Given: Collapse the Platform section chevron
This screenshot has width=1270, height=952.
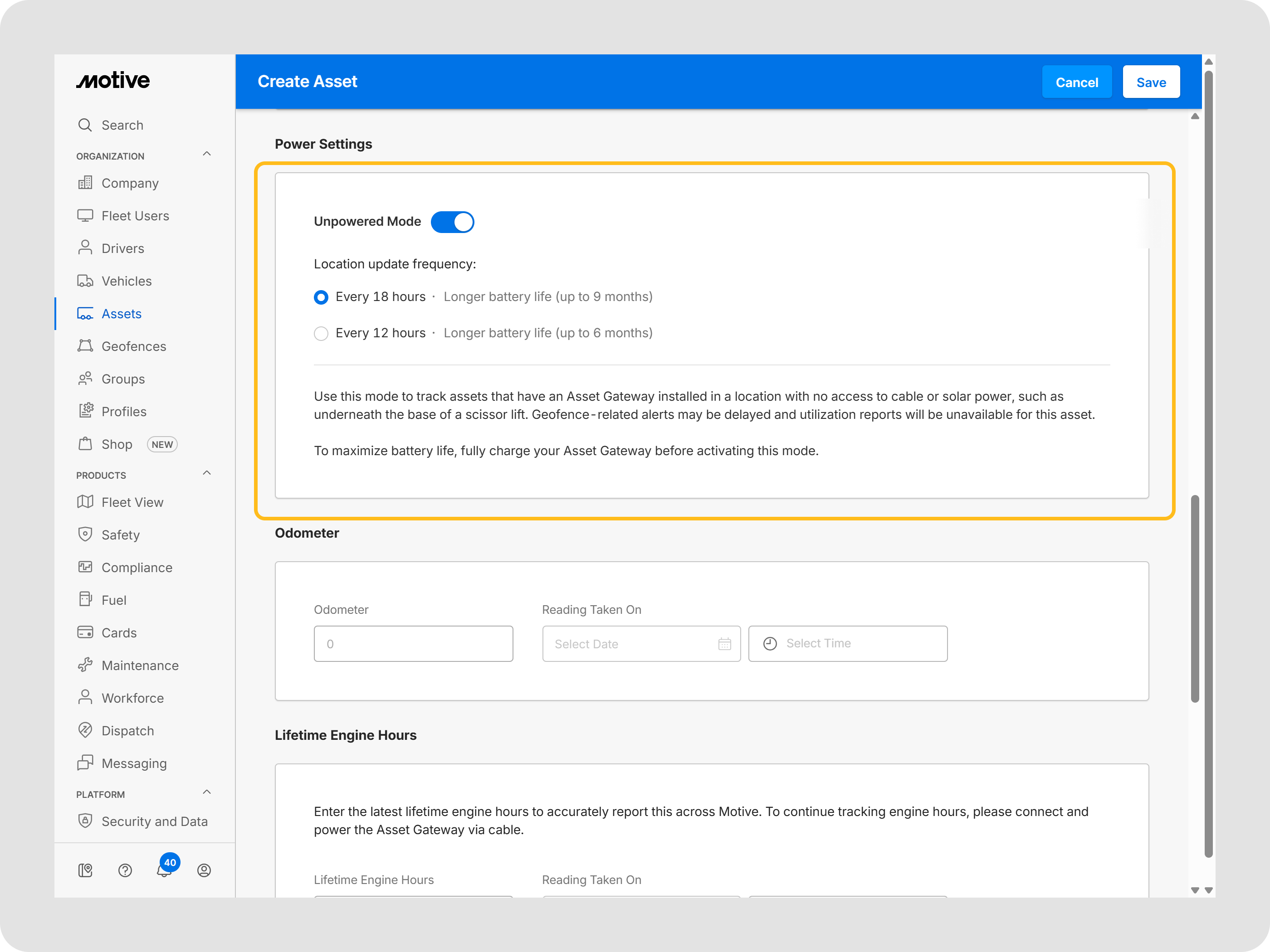Looking at the screenshot, I should [x=207, y=792].
